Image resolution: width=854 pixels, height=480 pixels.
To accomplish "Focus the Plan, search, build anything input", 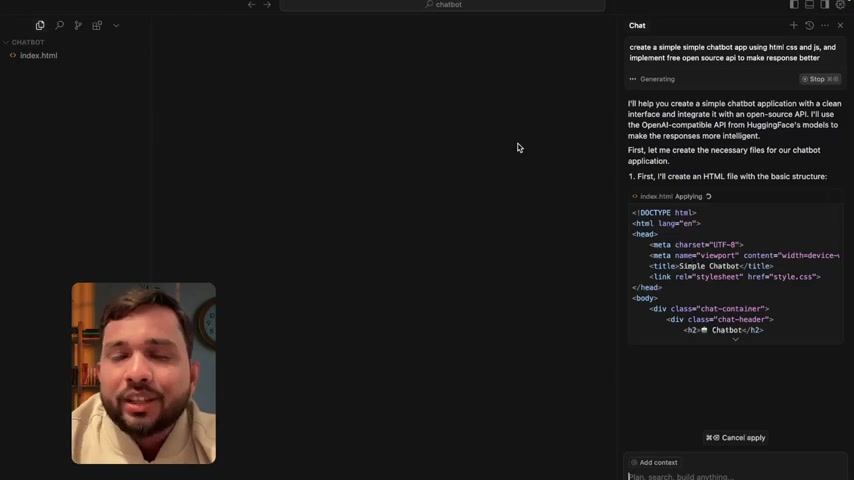I will pos(735,476).
